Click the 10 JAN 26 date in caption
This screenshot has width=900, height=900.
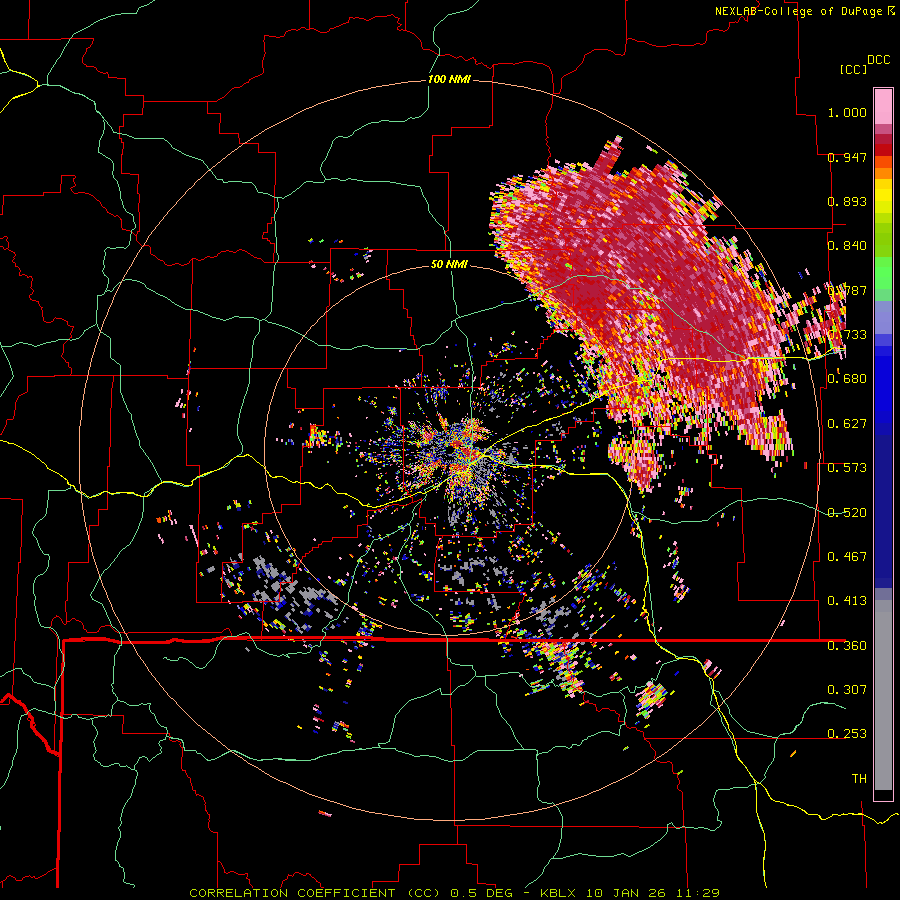tap(626, 893)
